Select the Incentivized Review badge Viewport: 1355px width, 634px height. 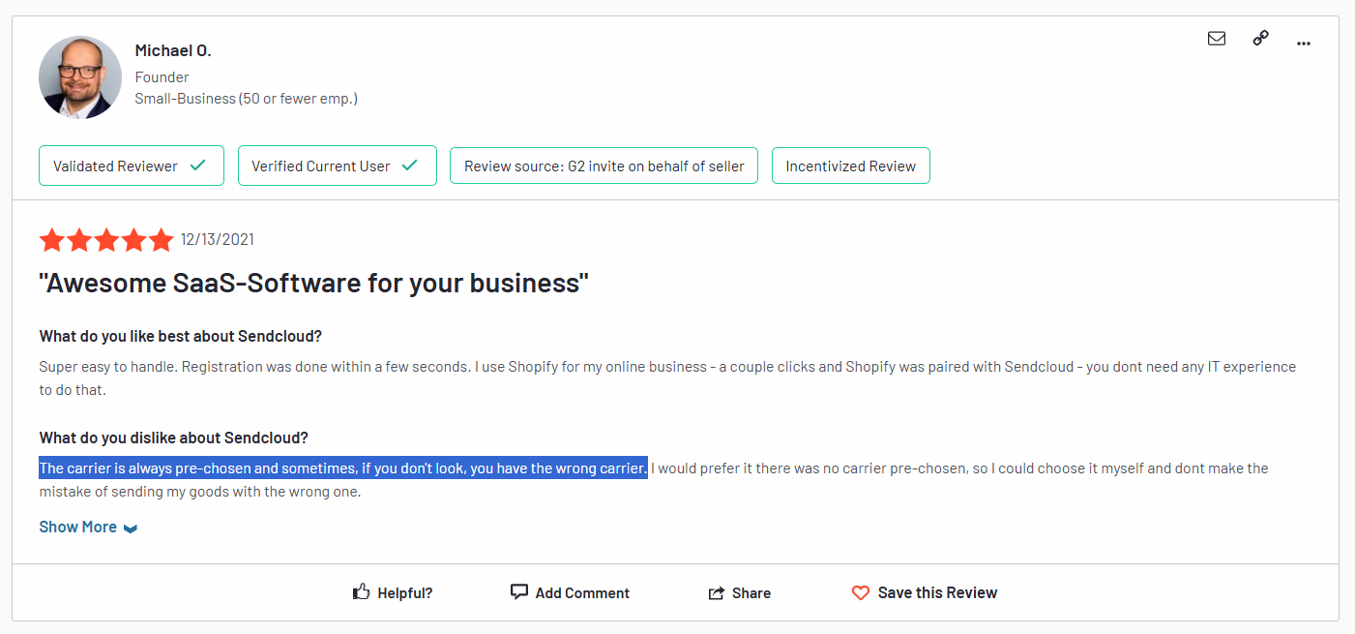click(x=851, y=165)
